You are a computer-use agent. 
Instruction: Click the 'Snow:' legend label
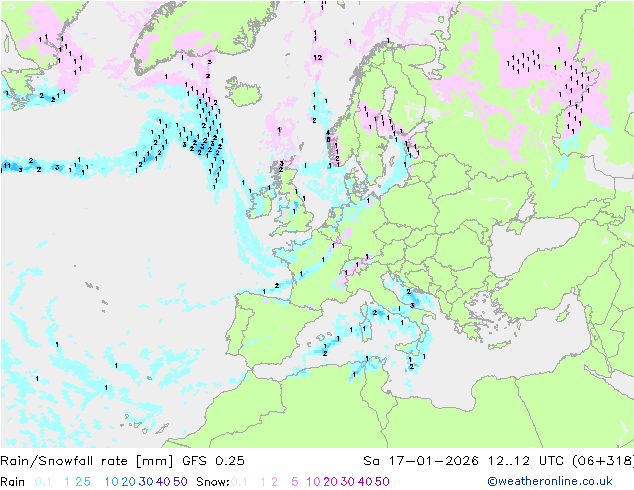[213, 482]
